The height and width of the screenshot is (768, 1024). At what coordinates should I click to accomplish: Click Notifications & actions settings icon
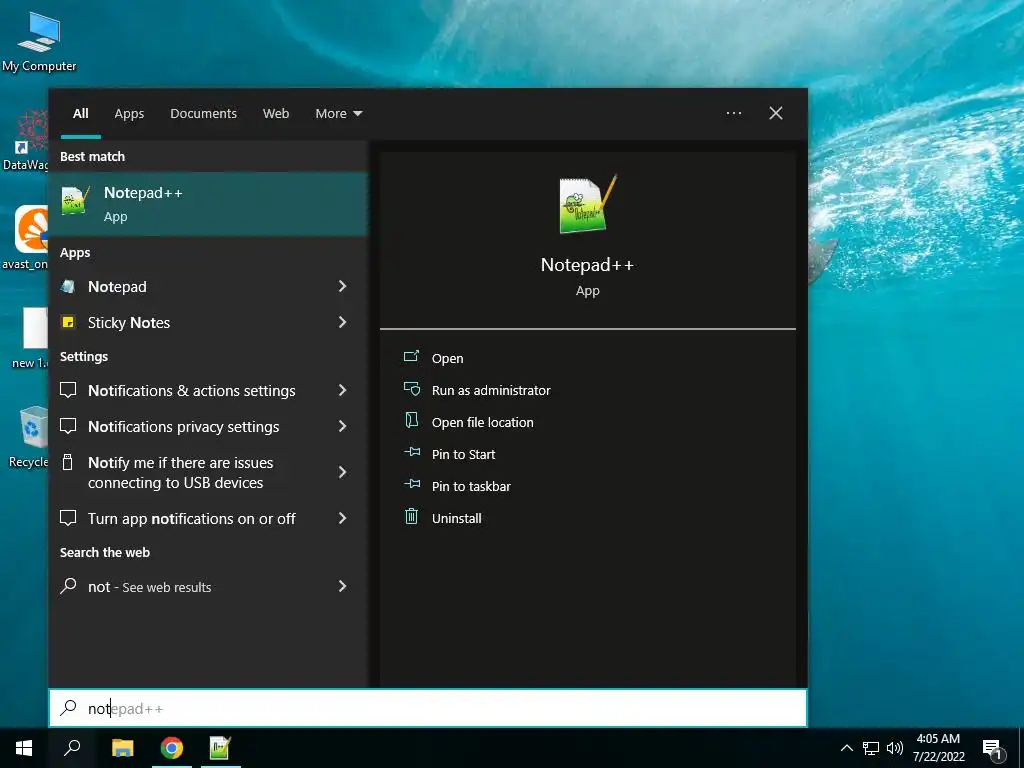point(68,390)
